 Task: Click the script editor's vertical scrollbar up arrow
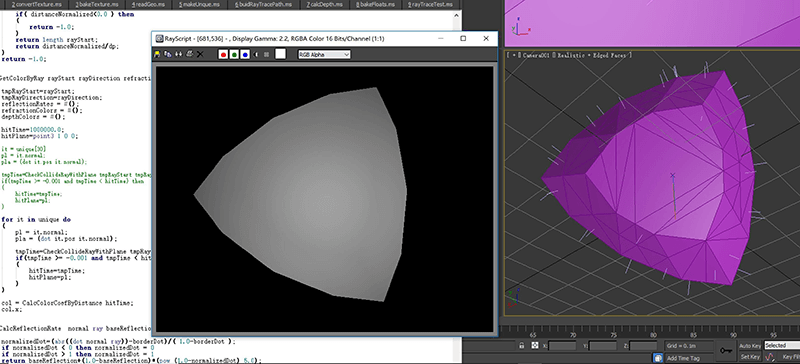pos(456,15)
